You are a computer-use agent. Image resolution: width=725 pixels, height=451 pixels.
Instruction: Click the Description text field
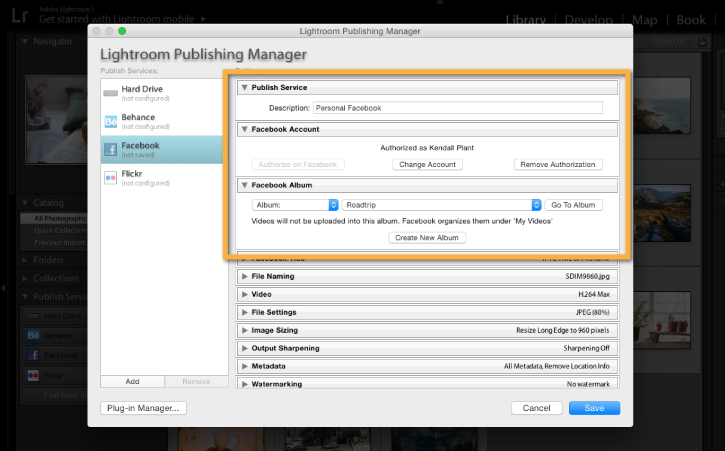pos(458,108)
